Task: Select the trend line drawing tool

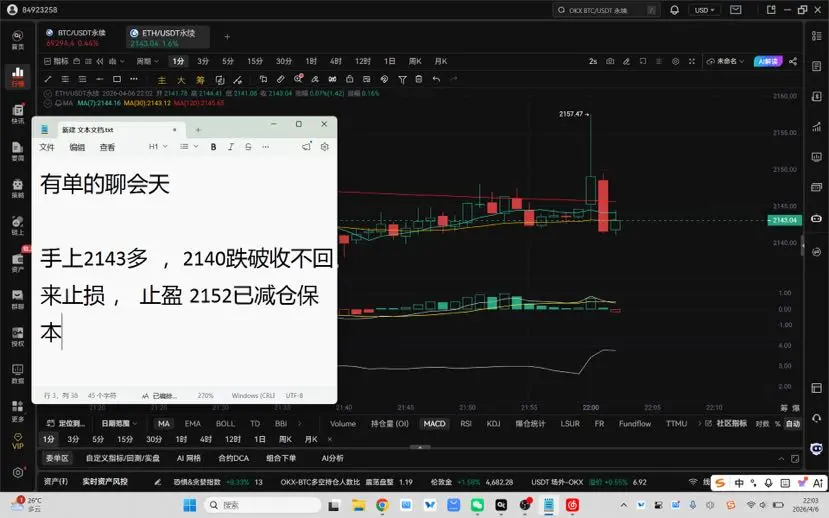Action: coord(48,79)
